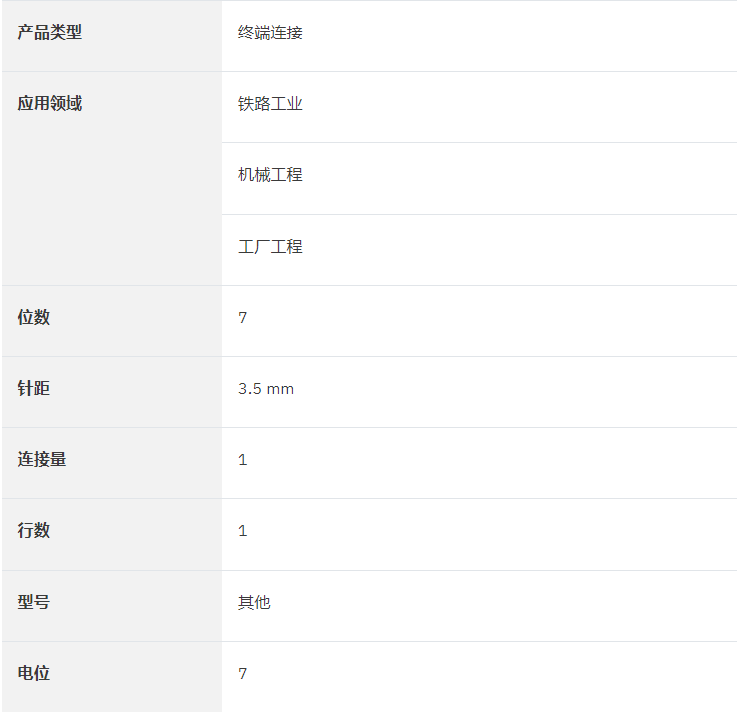742x712 pixels.
Task: Click the 针距 row label
Action: point(34,388)
